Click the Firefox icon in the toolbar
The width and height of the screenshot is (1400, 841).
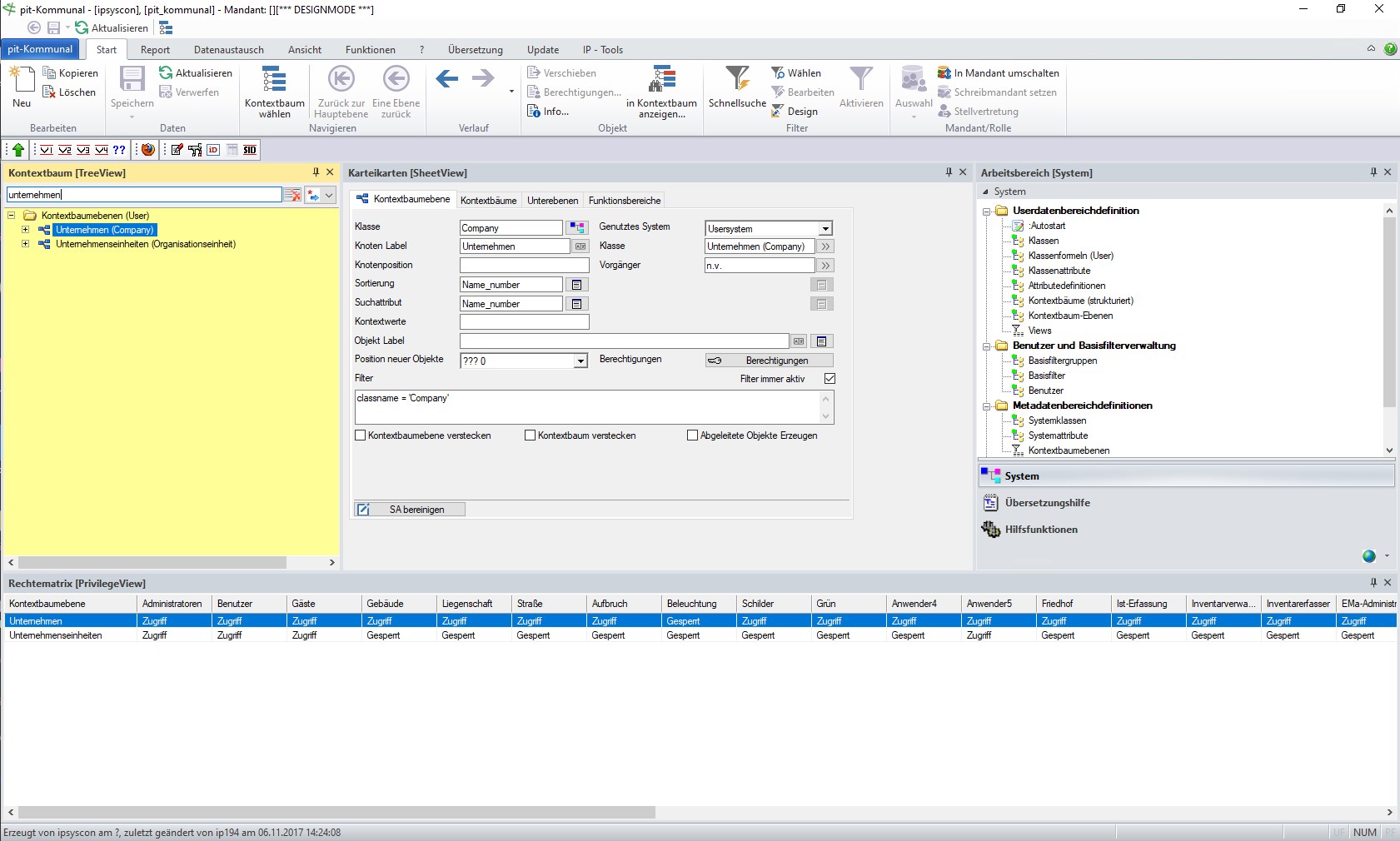148,151
